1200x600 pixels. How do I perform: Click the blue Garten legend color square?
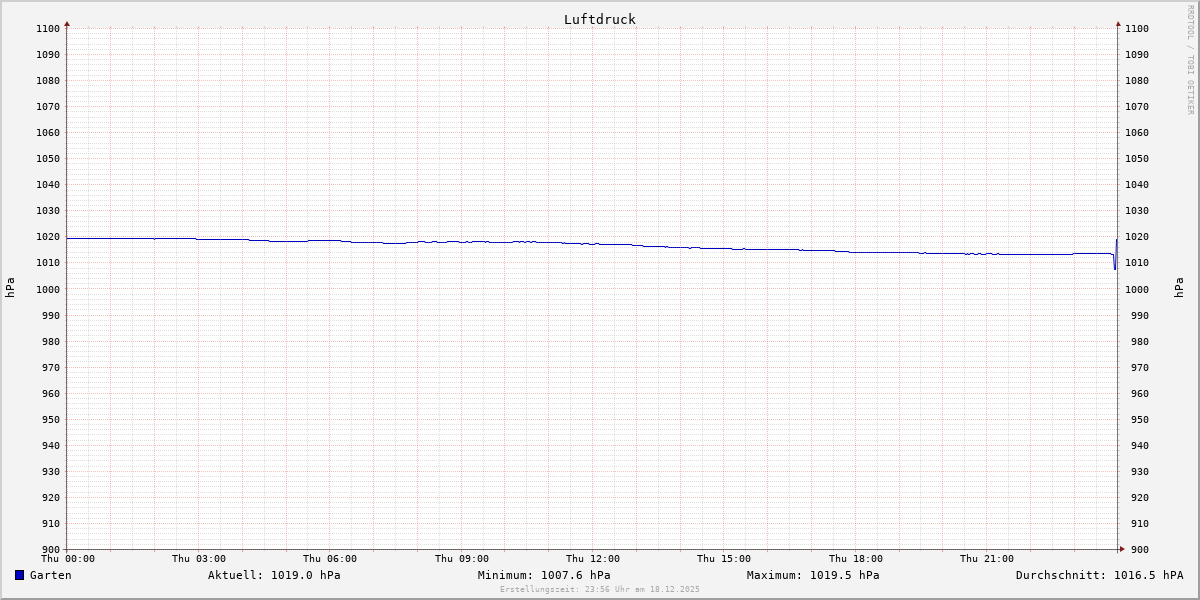click(x=19, y=575)
